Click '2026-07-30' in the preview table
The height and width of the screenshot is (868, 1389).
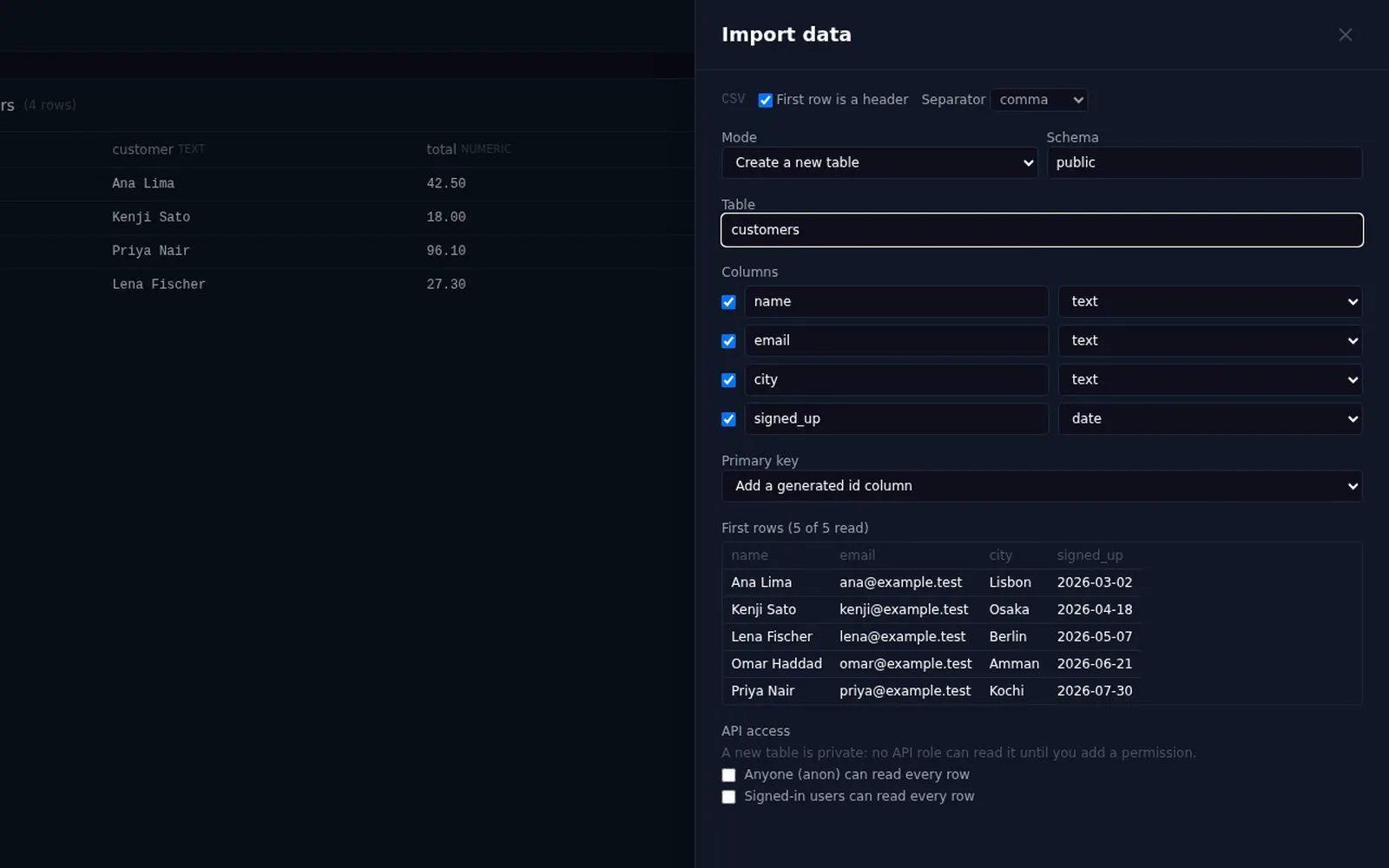coord(1094,691)
